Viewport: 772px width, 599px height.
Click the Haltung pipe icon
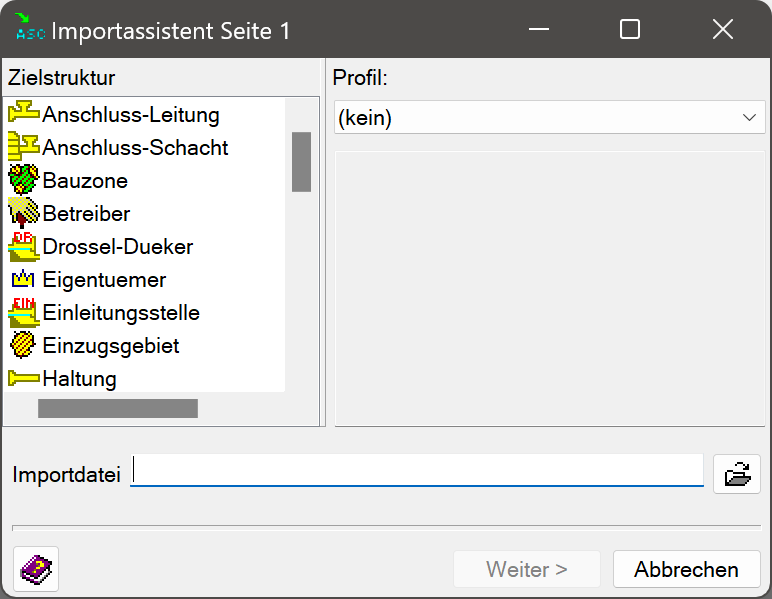[24, 378]
